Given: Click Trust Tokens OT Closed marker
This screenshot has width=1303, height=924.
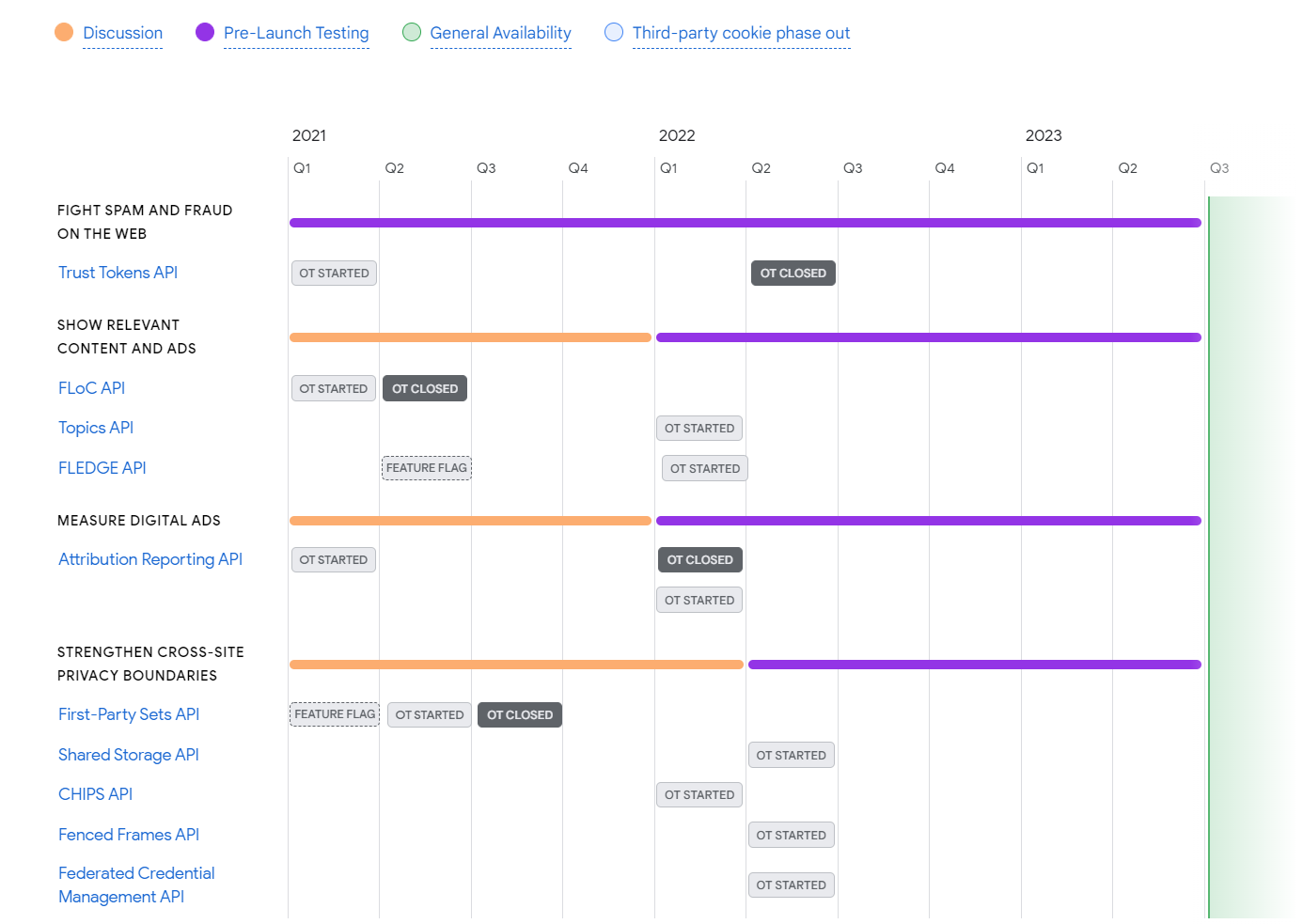Looking at the screenshot, I should pos(793,274).
